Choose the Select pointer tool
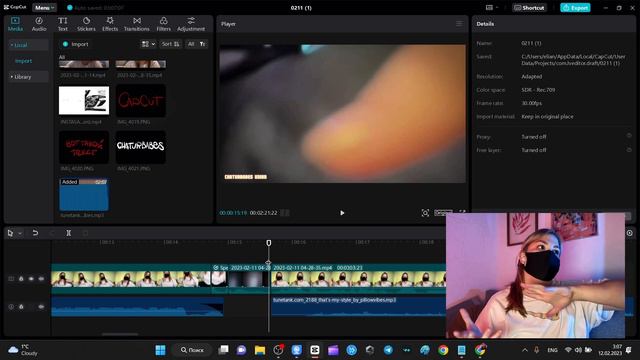 pyautogui.click(x=10, y=233)
